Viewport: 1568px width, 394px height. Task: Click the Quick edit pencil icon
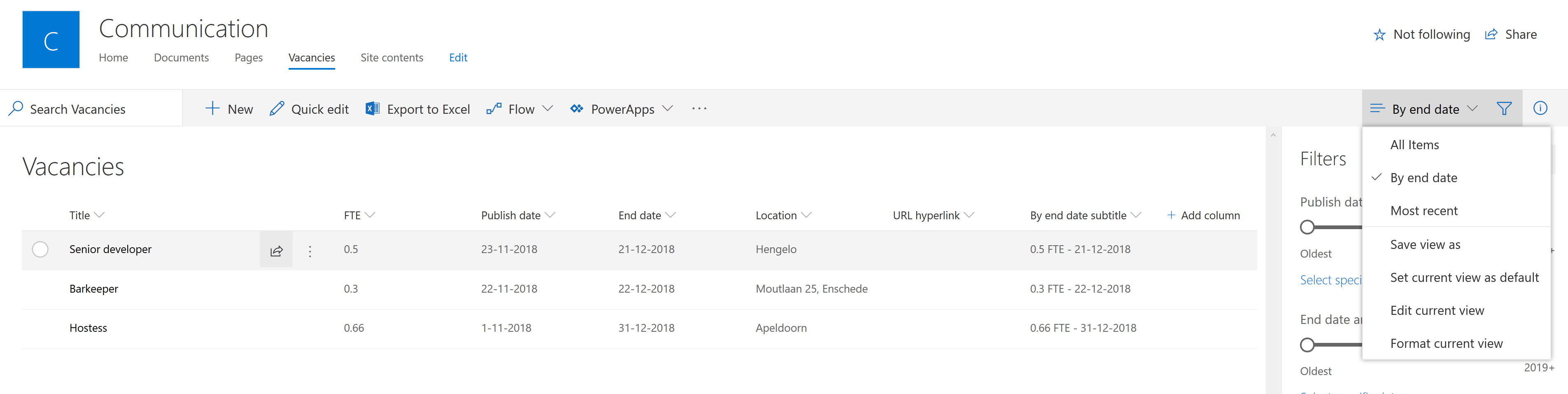click(277, 108)
